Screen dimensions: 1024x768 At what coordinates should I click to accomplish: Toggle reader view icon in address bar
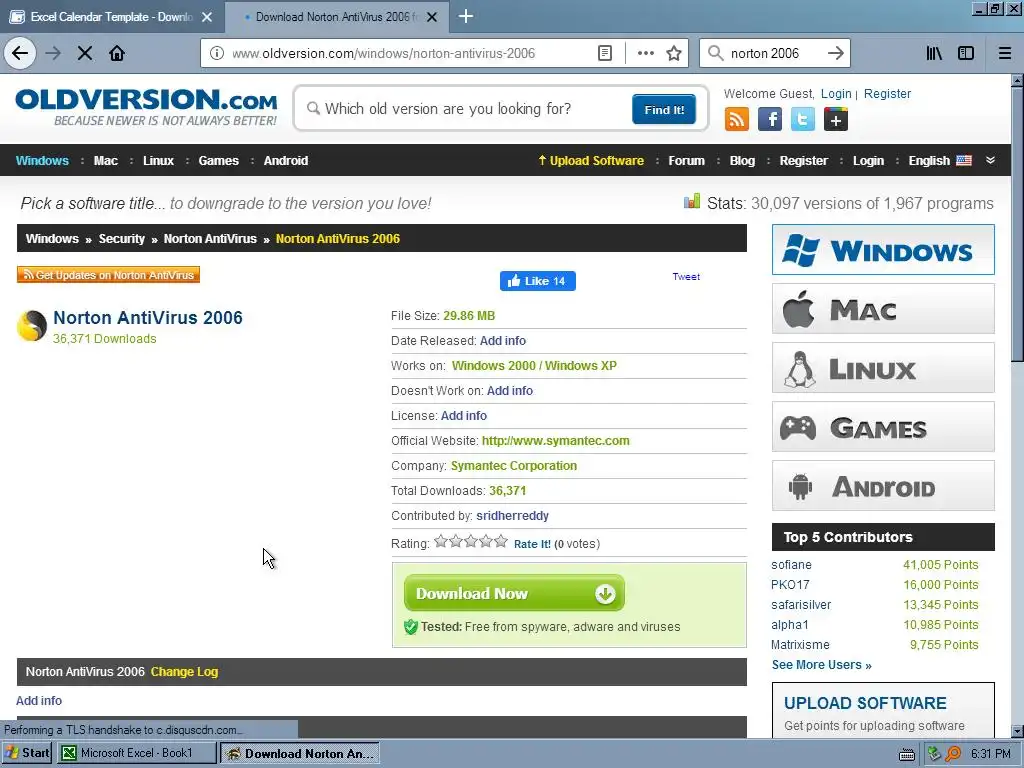(605, 53)
